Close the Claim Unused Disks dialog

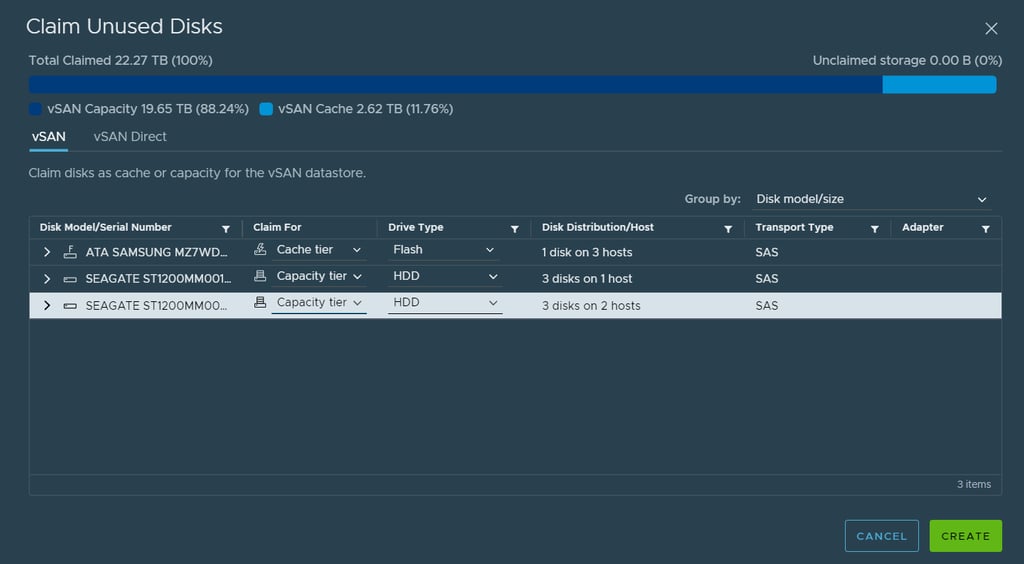tap(991, 29)
